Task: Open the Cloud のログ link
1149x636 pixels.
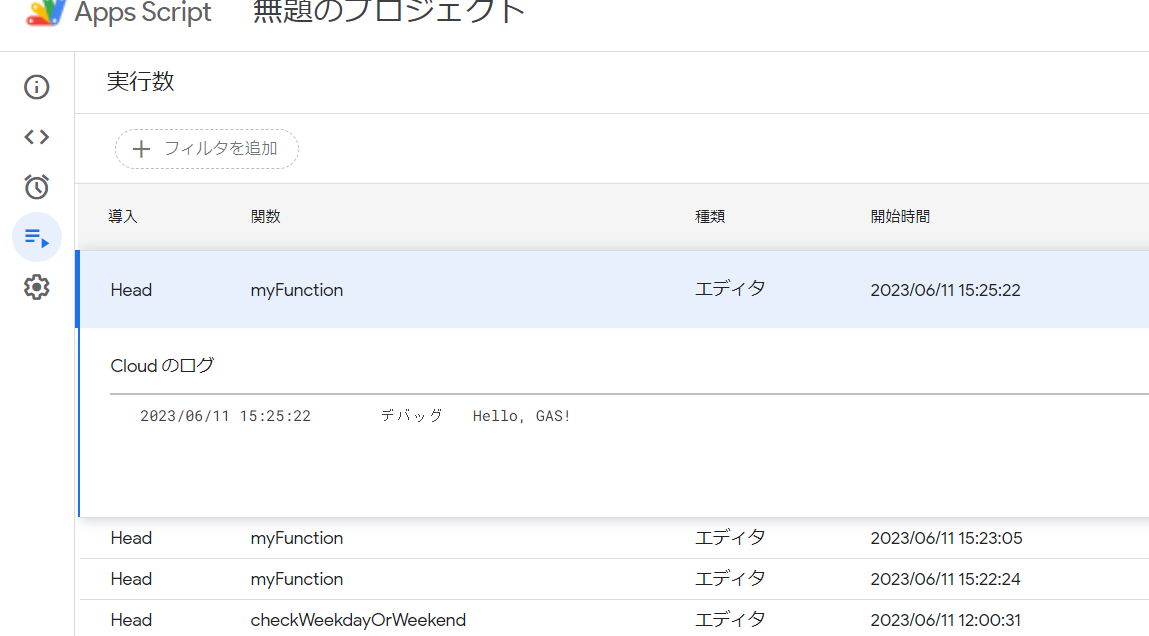Action: point(162,365)
